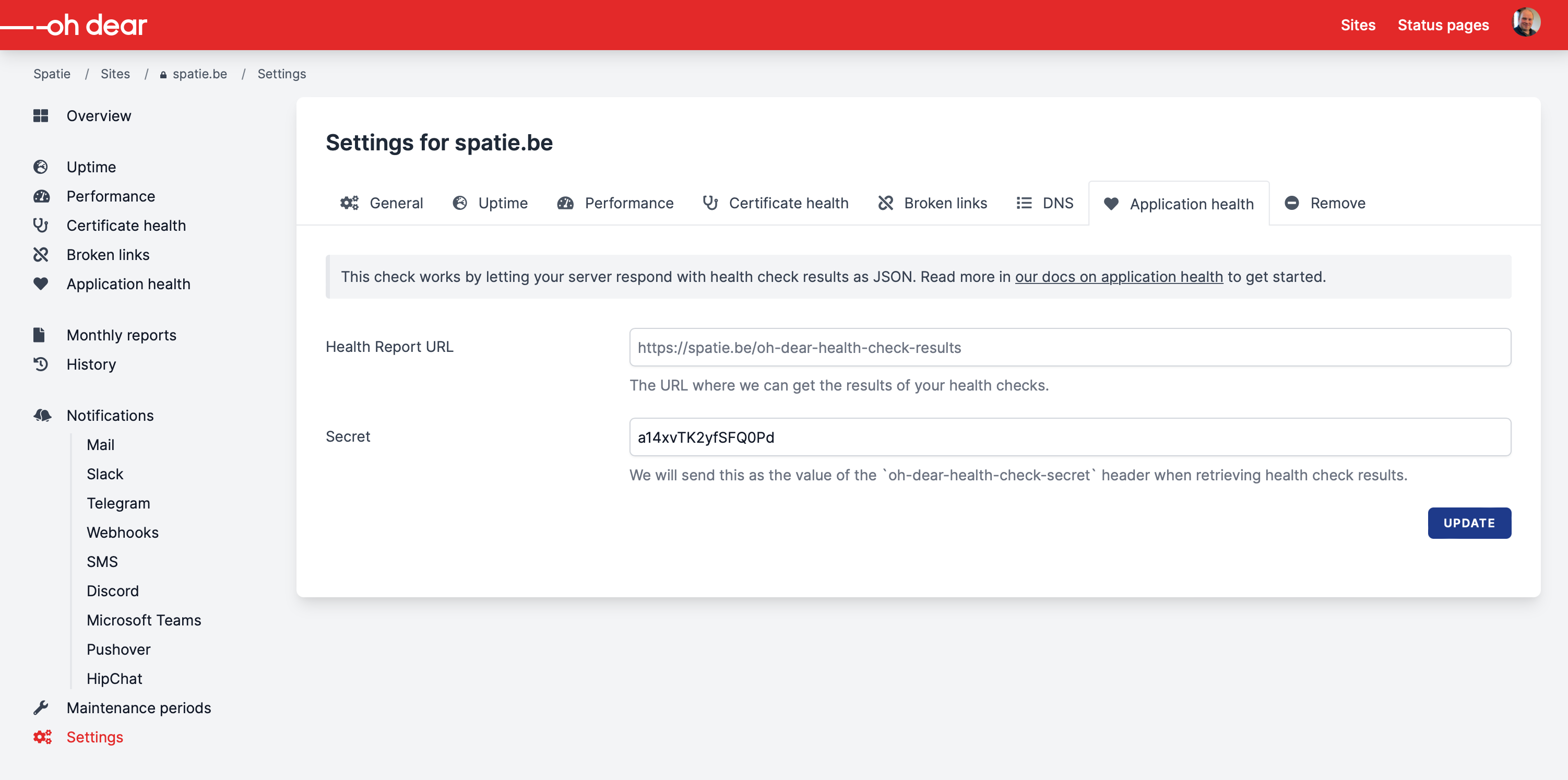
Task: Open Mail notification settings
Action: [100, 444]
